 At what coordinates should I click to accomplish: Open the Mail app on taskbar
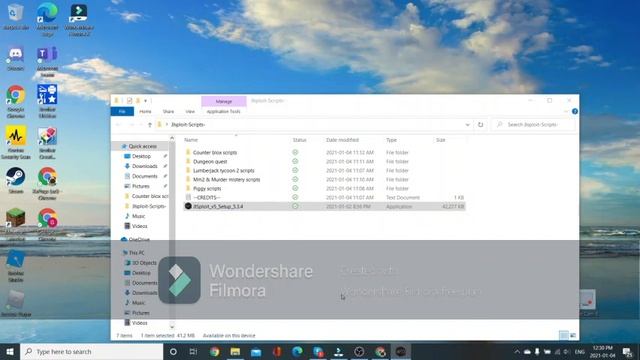coord(256,351)
